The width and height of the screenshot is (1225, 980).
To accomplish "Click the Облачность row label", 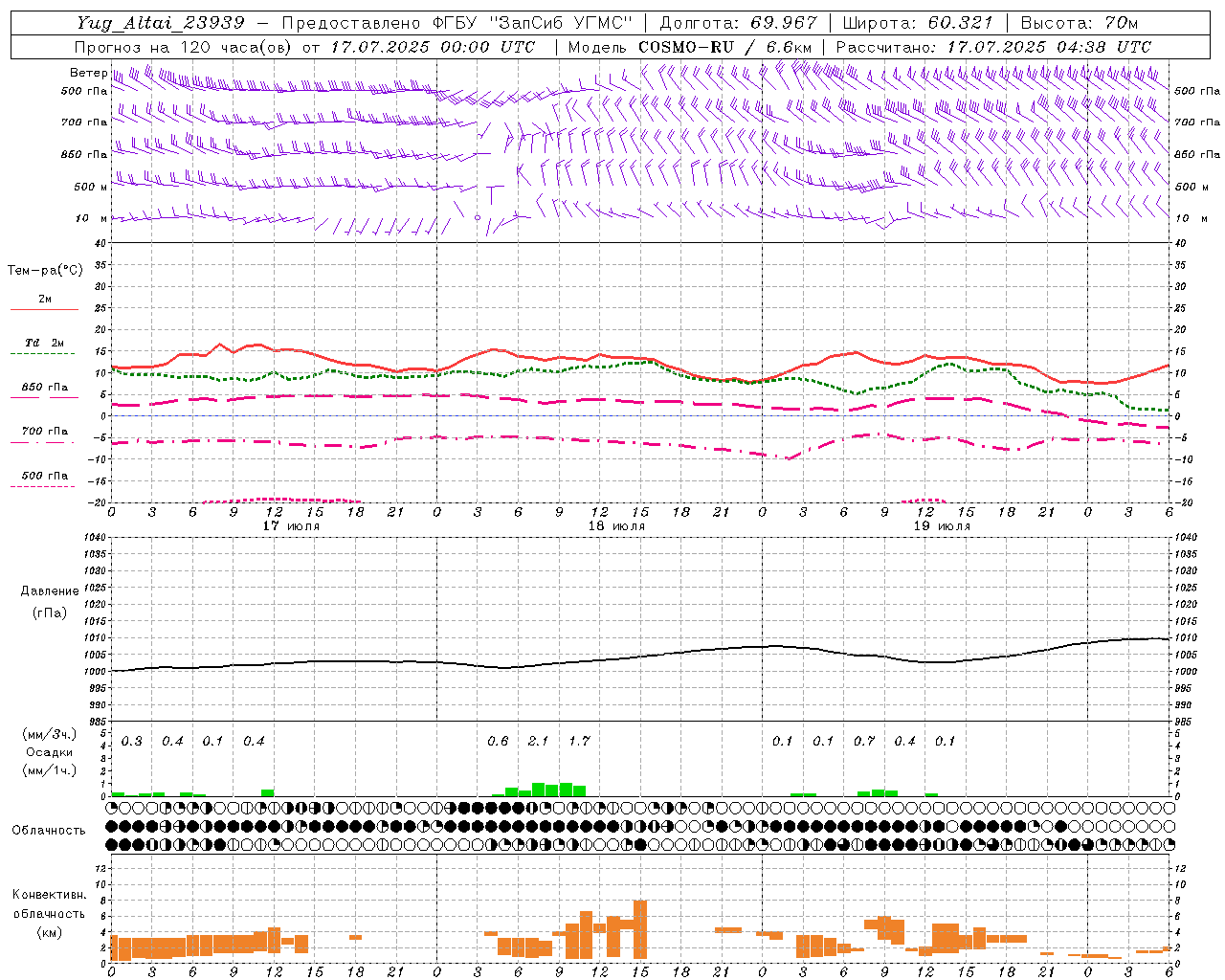I will click(x=49, y=830).
